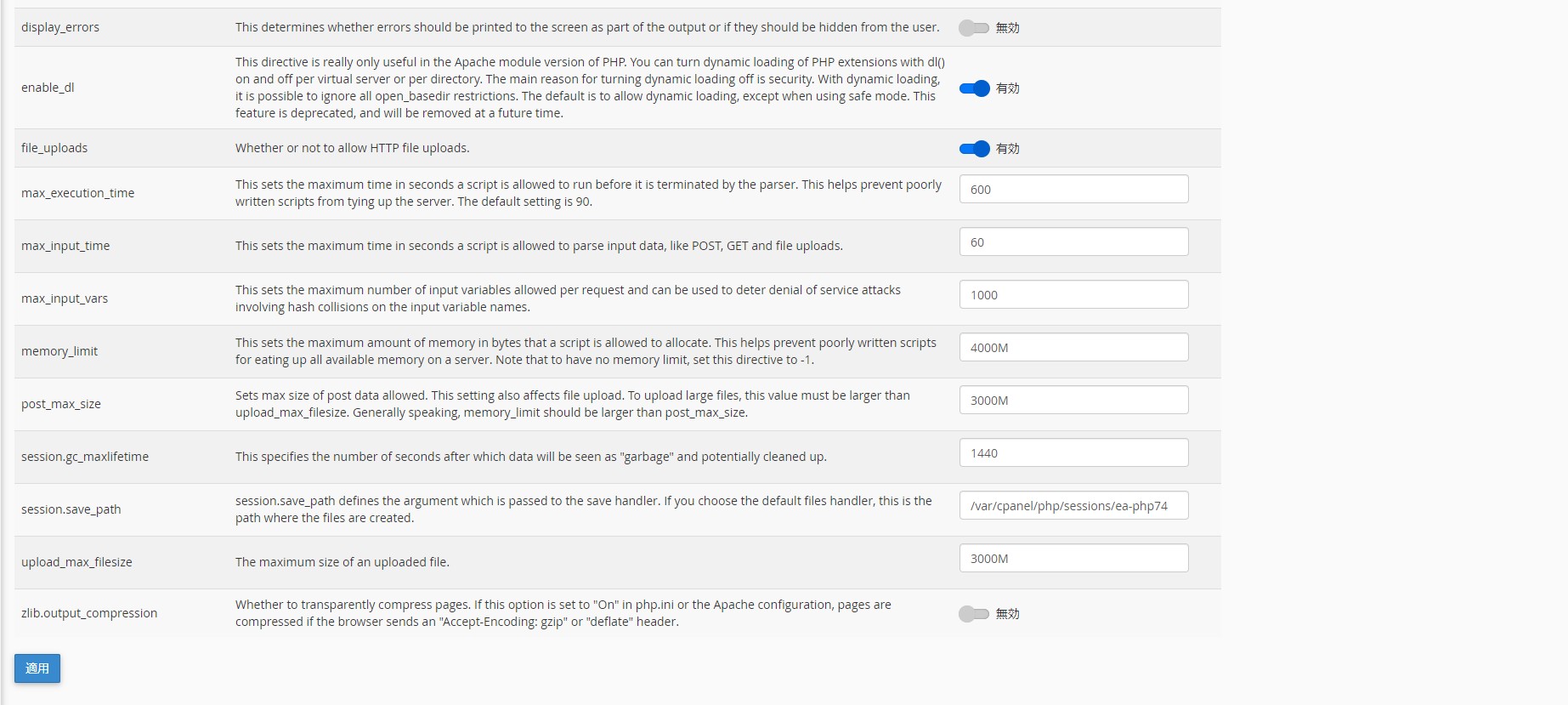Focus the post_max_size input field

[1073, 400]
